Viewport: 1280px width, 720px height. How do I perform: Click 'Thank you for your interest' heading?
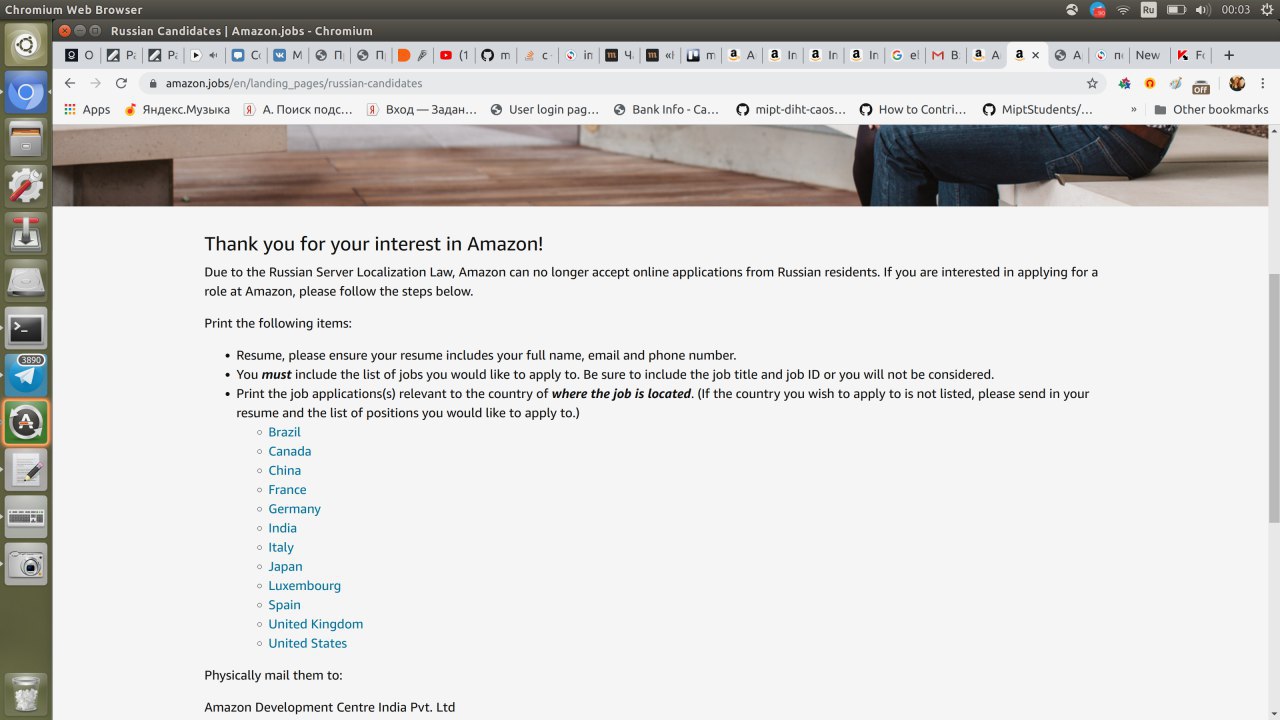coord(374,244)
